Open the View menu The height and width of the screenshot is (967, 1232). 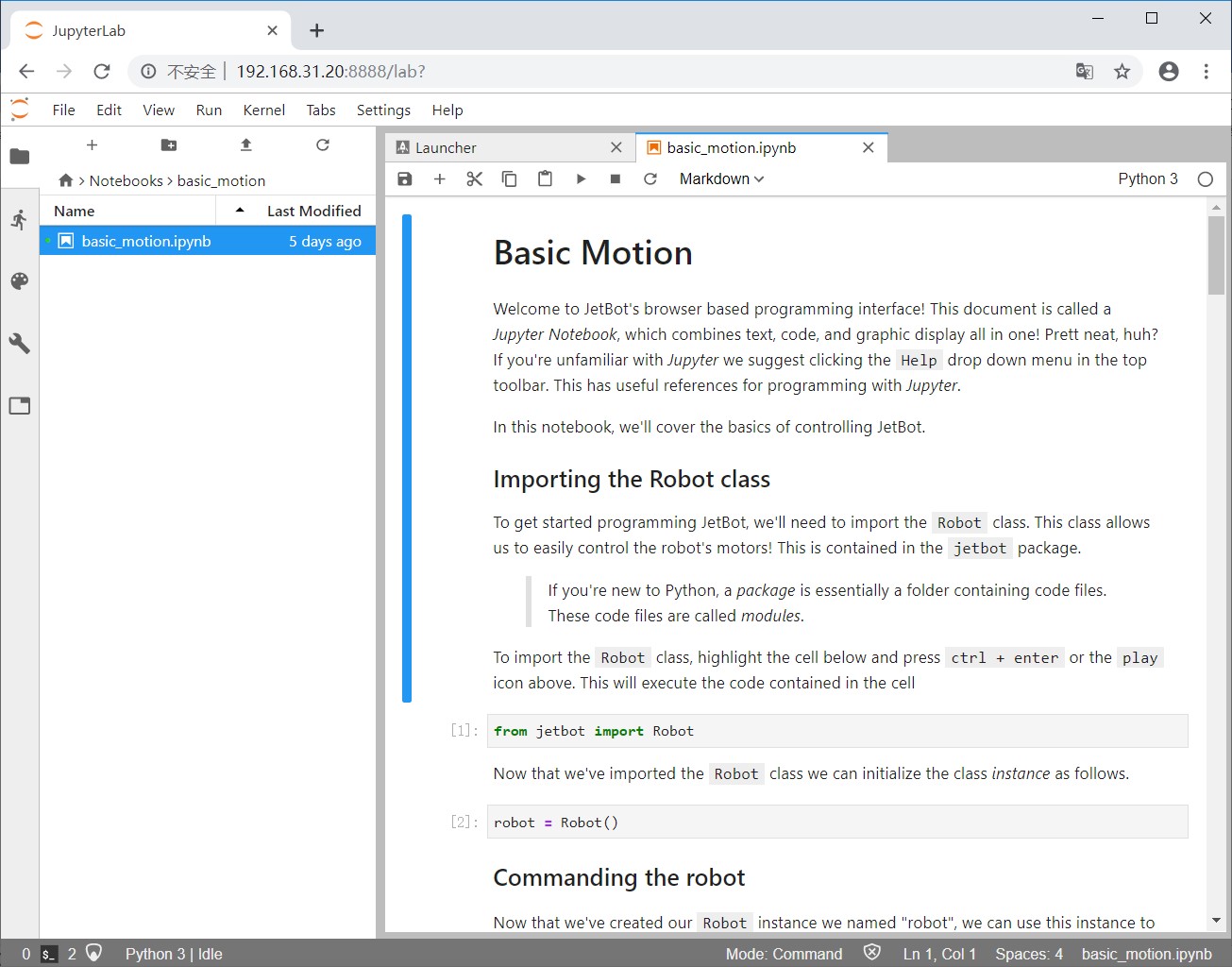(x=159, y=110)
